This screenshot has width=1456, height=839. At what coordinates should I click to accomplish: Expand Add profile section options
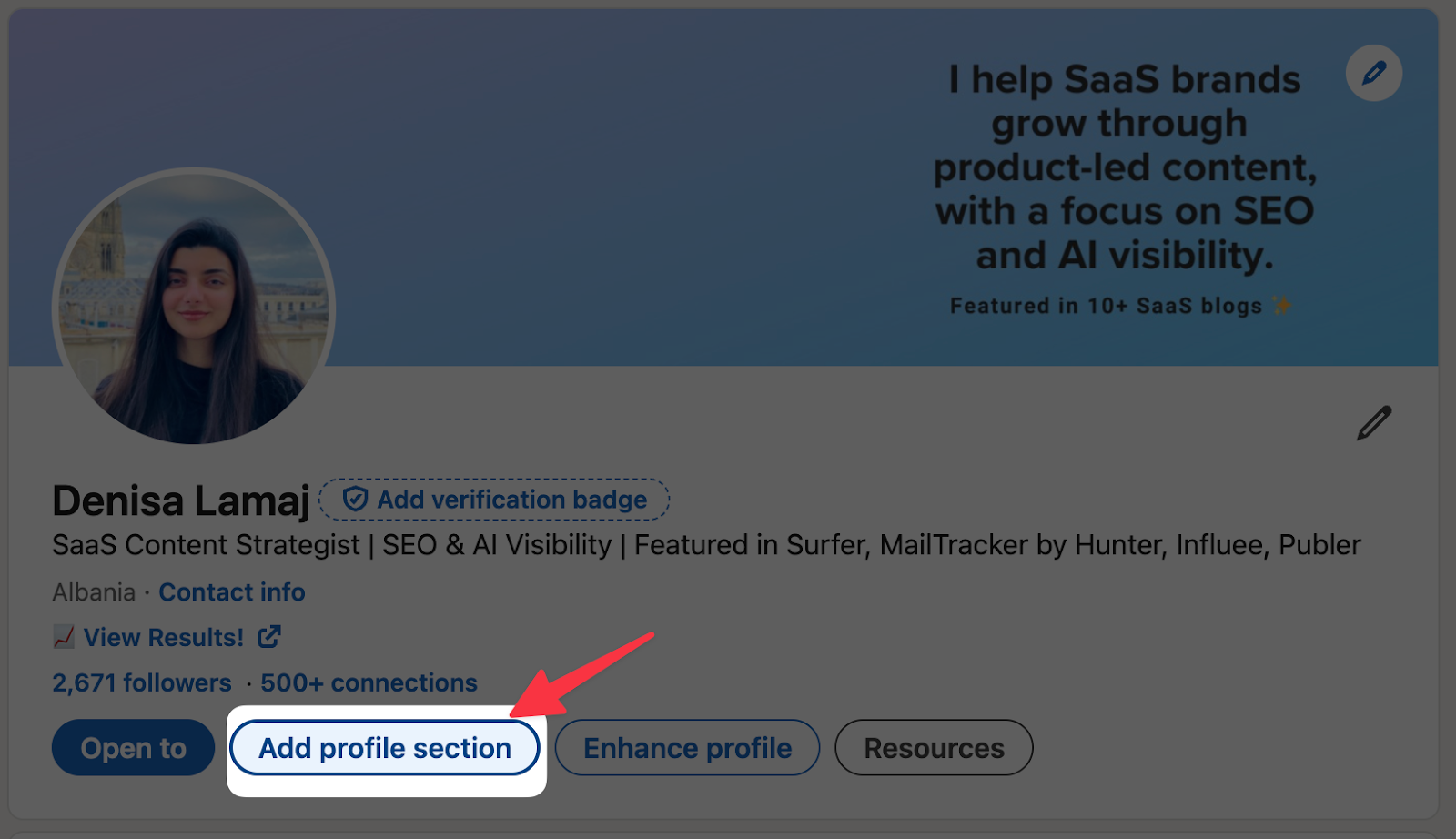383,747
